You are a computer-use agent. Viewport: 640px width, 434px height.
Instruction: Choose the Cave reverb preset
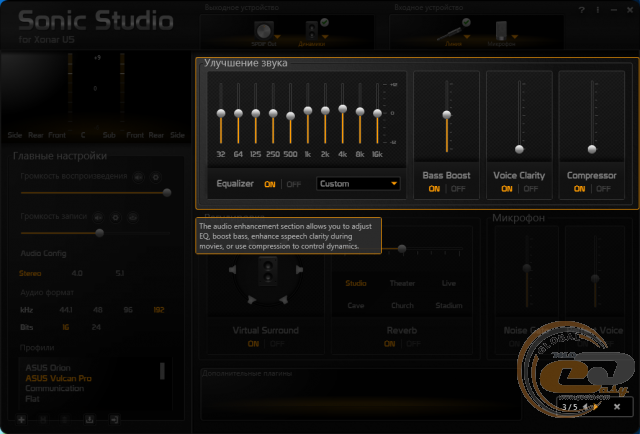point(356,306)
